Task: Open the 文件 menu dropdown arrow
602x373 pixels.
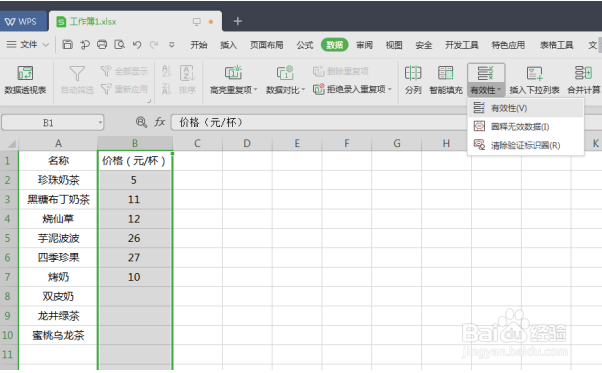Action: coord(46,45)
